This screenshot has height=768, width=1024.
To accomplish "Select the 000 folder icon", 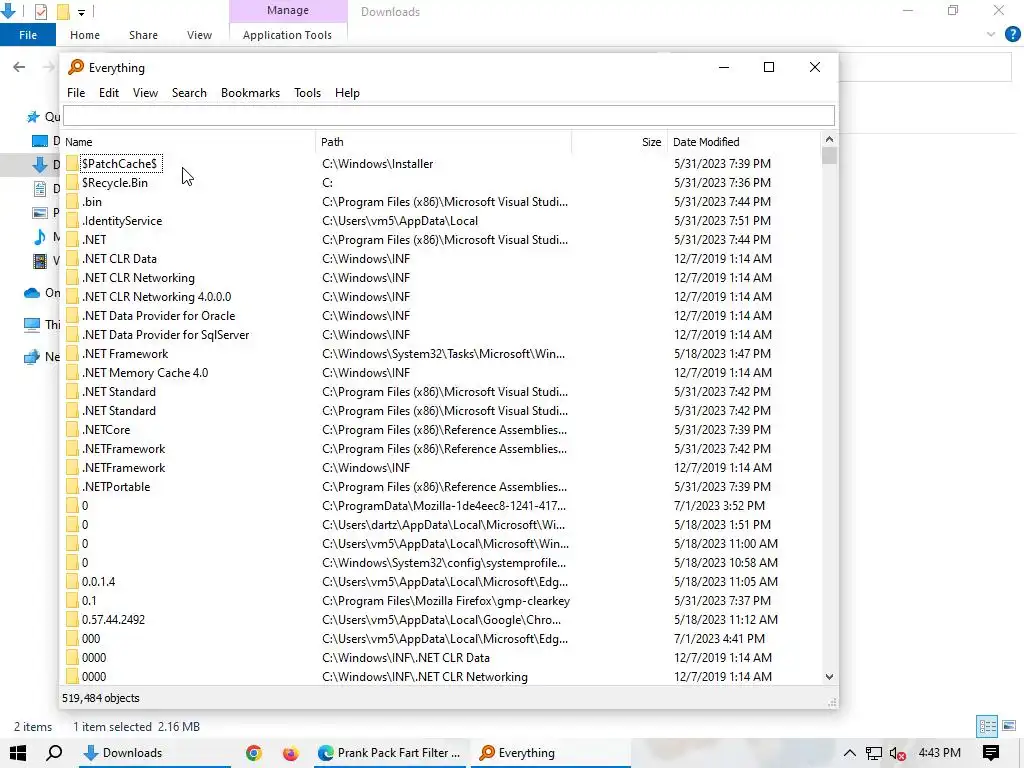I will coord(72,638).
